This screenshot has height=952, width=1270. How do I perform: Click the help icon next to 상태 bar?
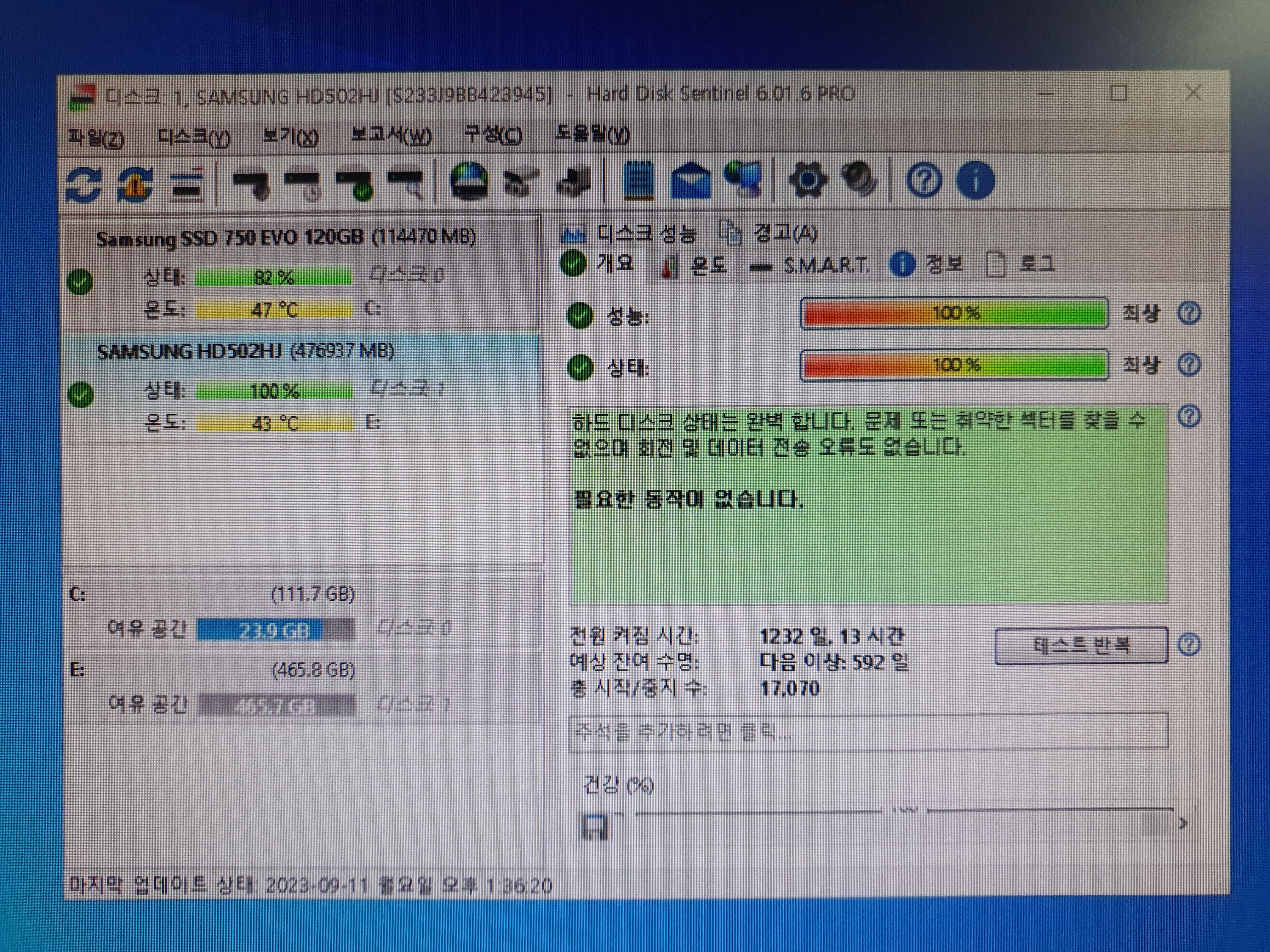pyautogui.click(x=1189, y=364)
